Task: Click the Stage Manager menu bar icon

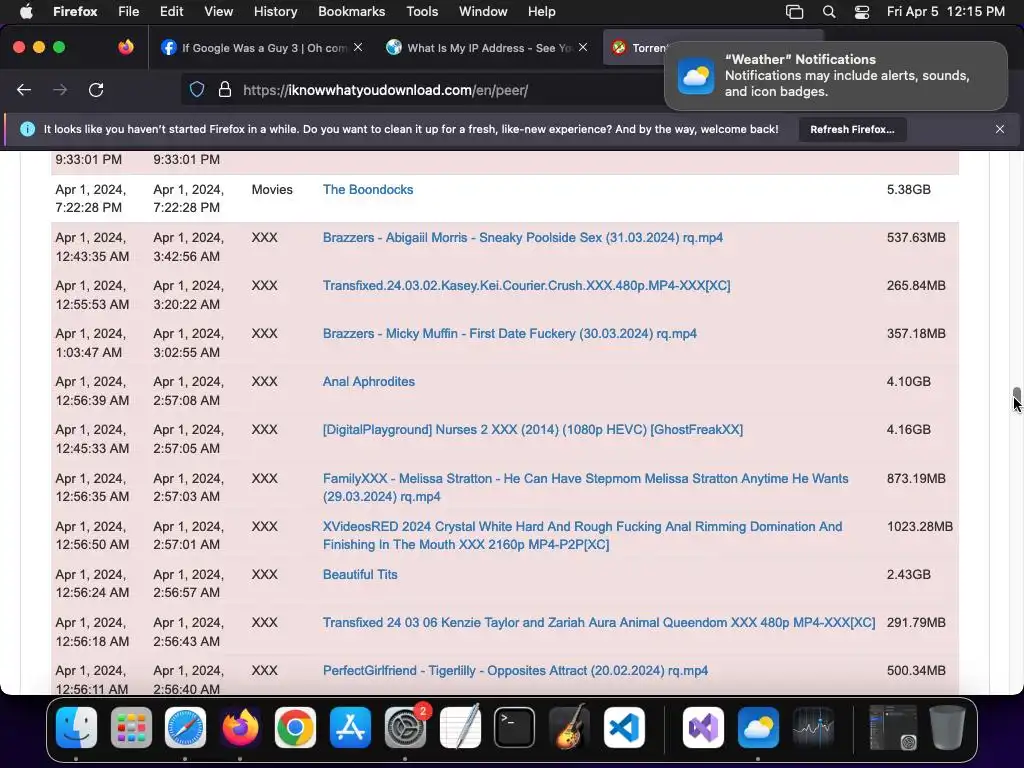Action: [x=794, y=12]
